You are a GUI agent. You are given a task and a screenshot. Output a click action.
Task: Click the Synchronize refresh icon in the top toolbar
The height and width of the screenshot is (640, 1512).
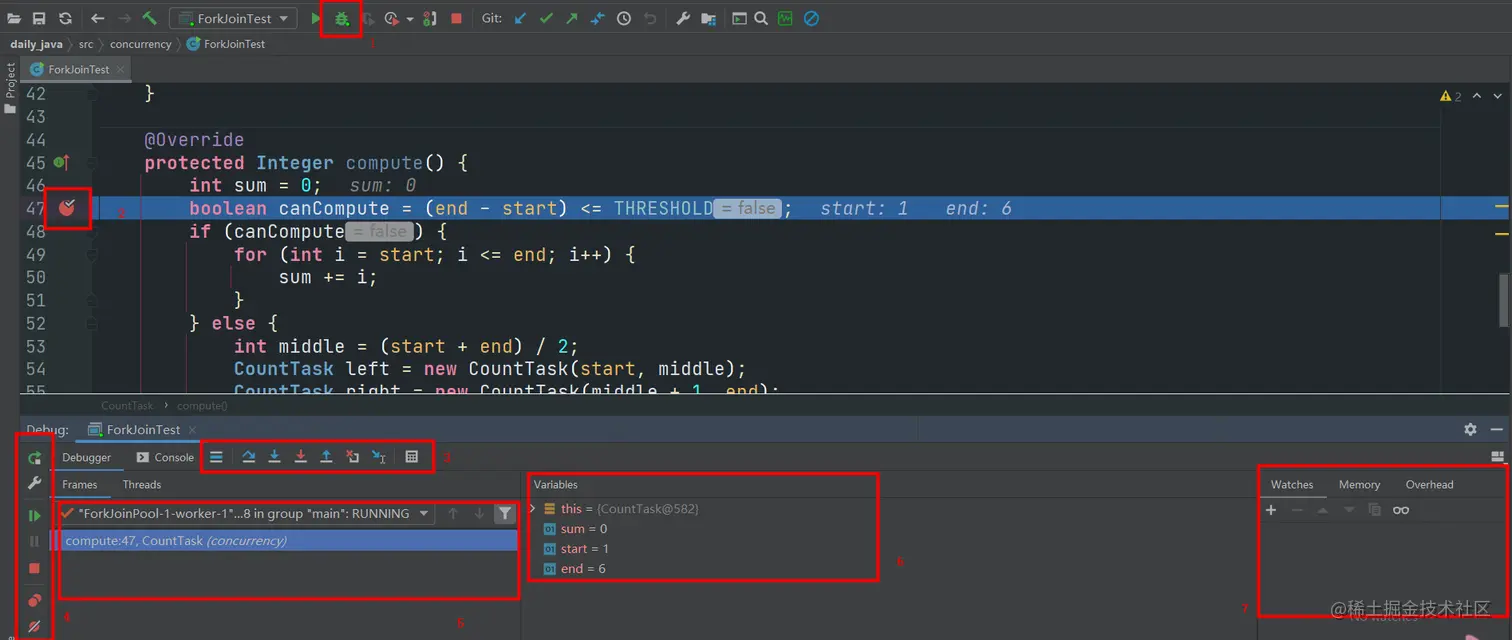(x=65, y=18)
